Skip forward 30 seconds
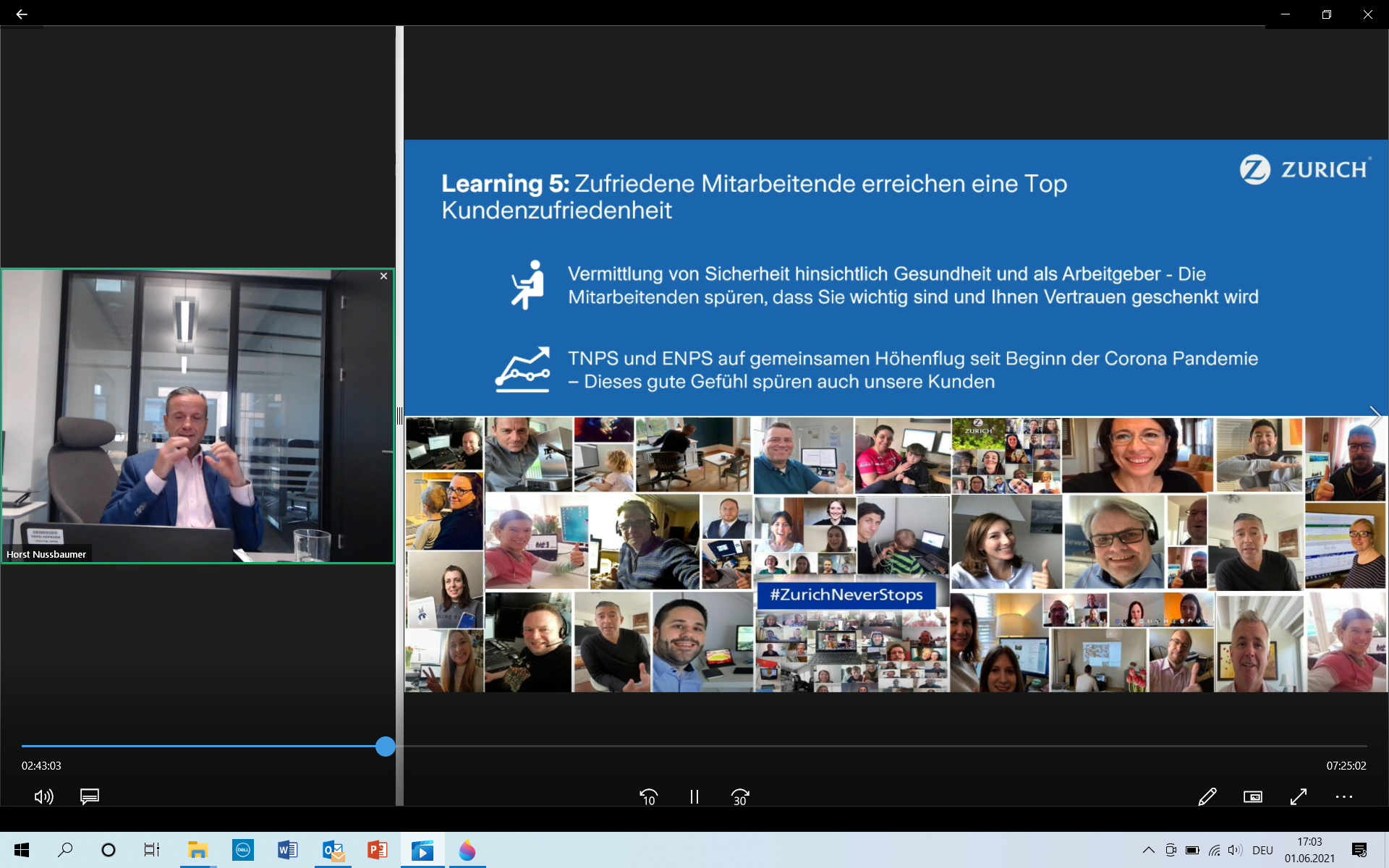The image size is (1389, 868). coord(740,796)
